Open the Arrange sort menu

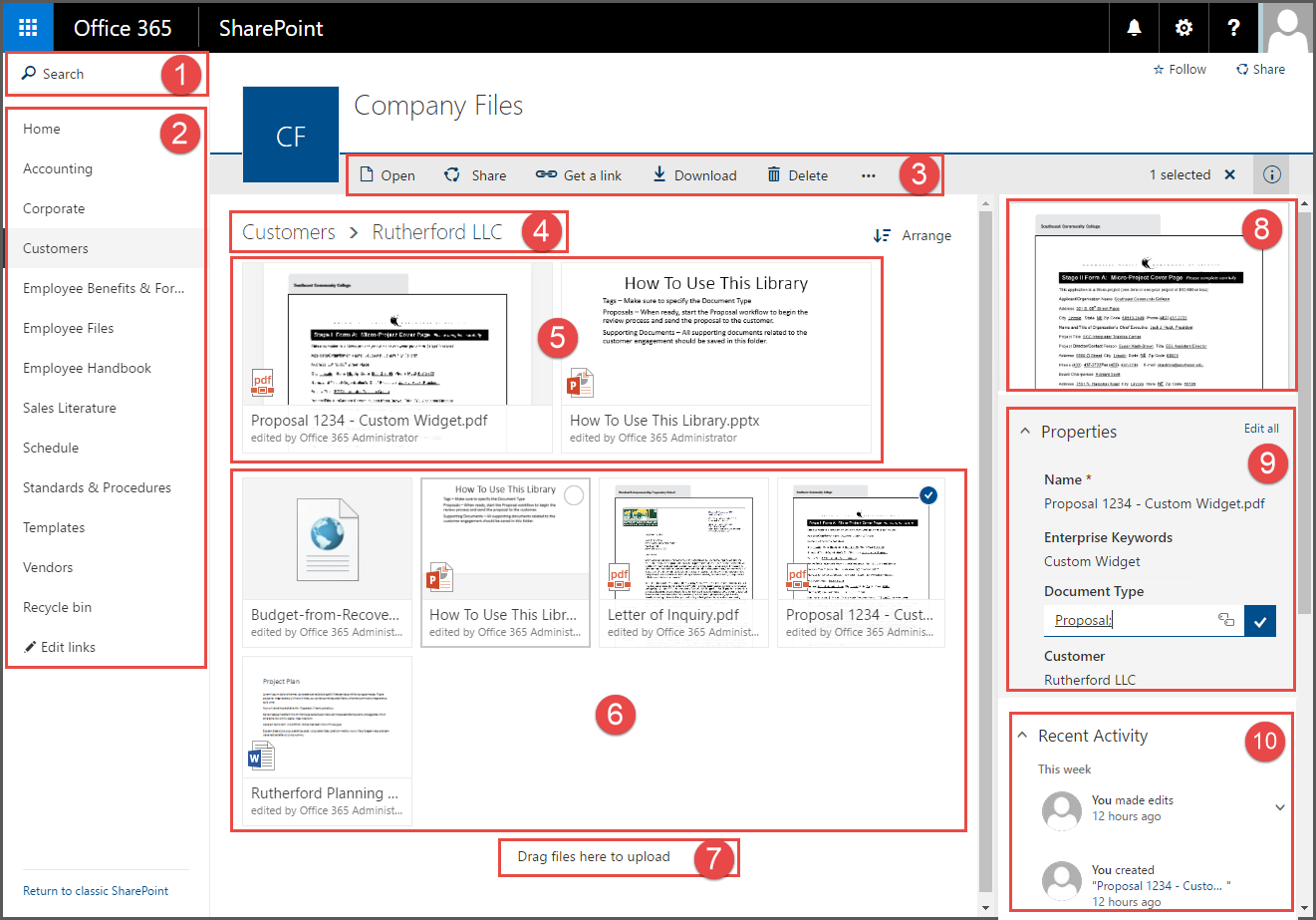pyautogui.click(x=912, y=235)
